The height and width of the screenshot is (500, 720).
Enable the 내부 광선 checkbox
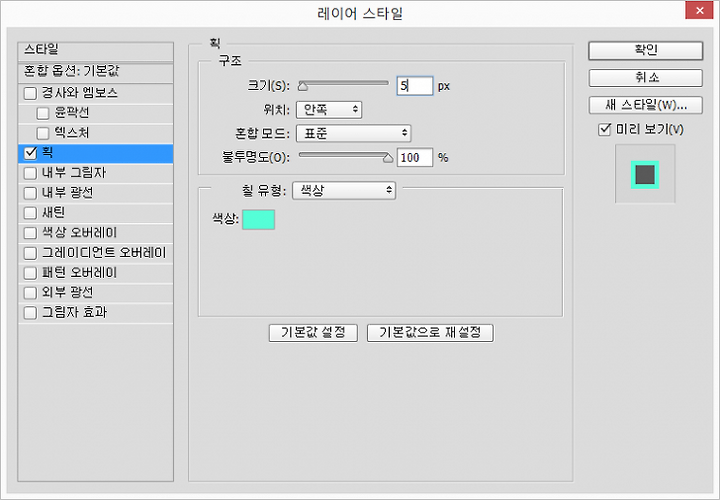(x=30, y=193)
